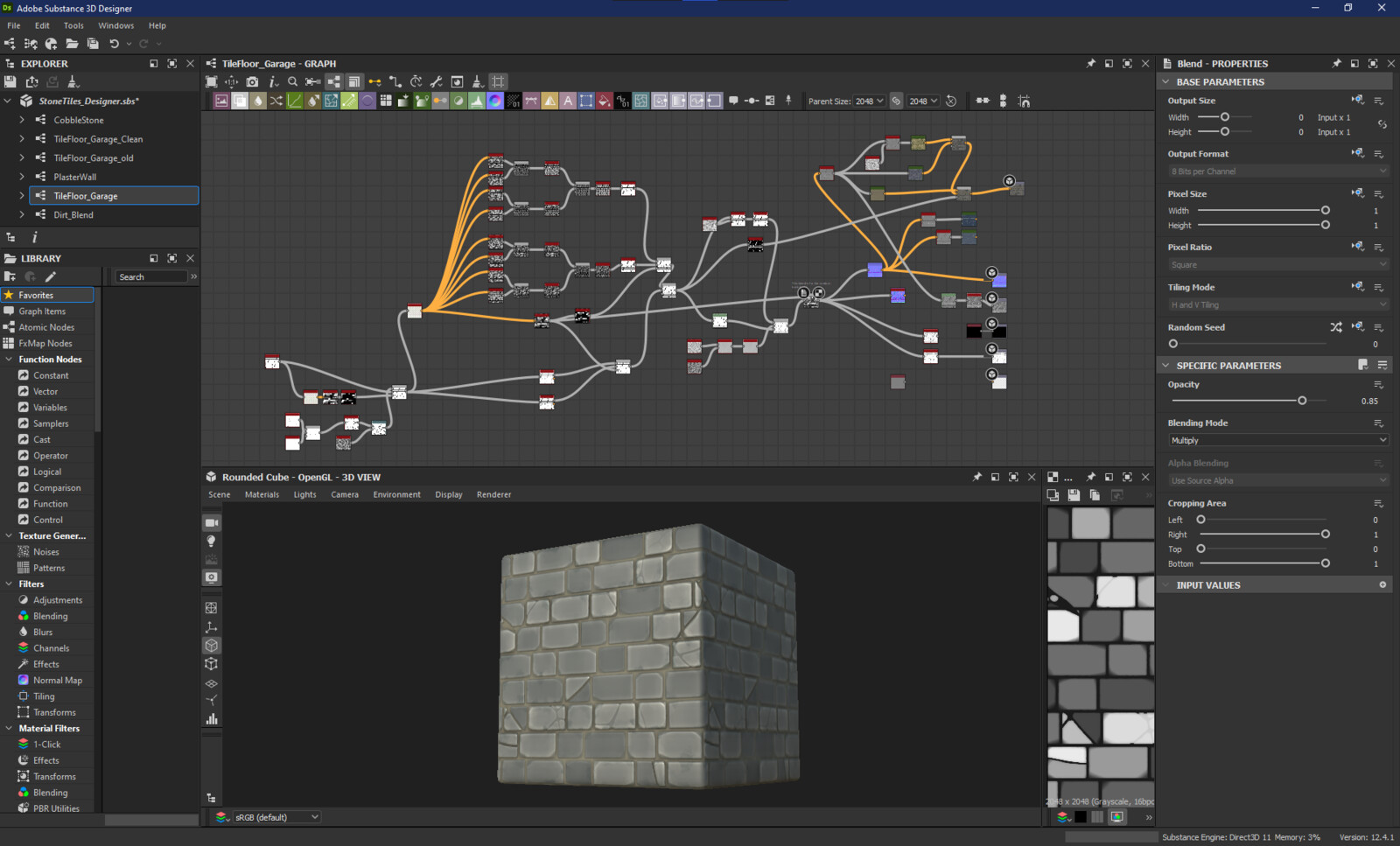1400x846 pixels.
Task: Toggle Tiling Mode inheritance button
Action: tap(1357, 287)
